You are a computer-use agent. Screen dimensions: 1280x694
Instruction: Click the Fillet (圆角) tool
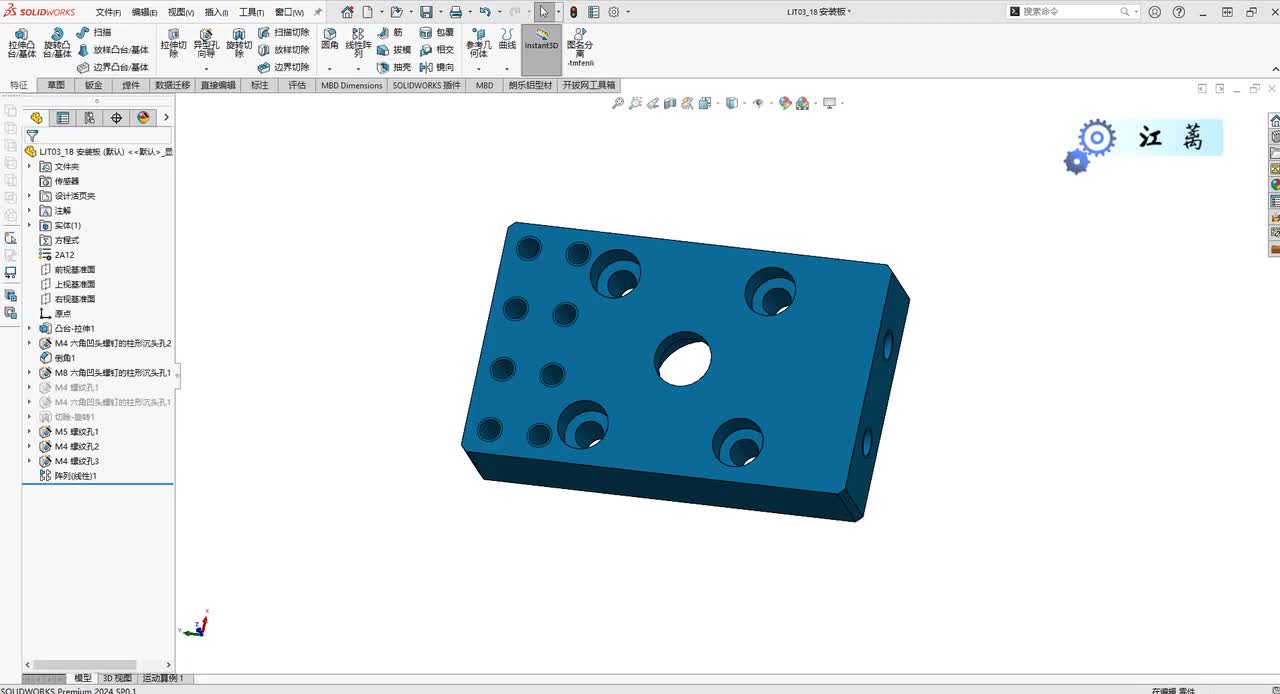pyautogui.click(x=330, y=38)
